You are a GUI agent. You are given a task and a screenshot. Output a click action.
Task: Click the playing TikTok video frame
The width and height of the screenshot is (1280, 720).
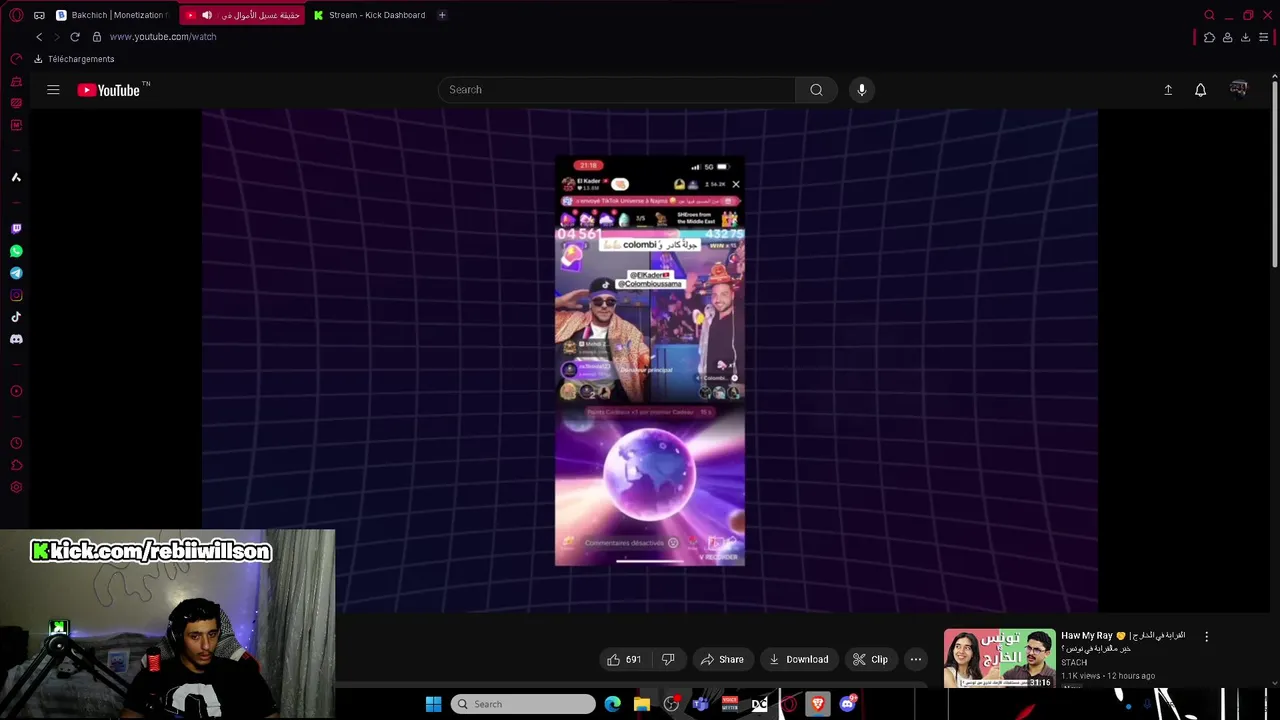coord(650,360)
